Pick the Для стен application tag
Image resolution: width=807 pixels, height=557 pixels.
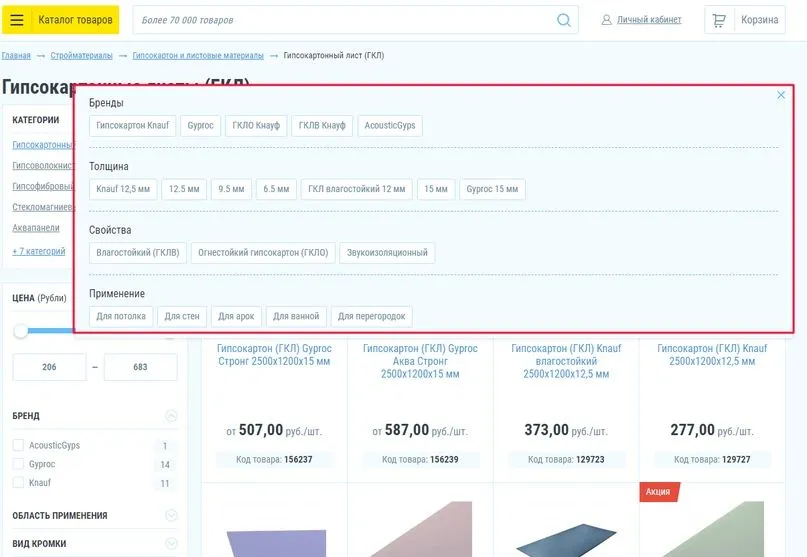(x=182, y=316)
